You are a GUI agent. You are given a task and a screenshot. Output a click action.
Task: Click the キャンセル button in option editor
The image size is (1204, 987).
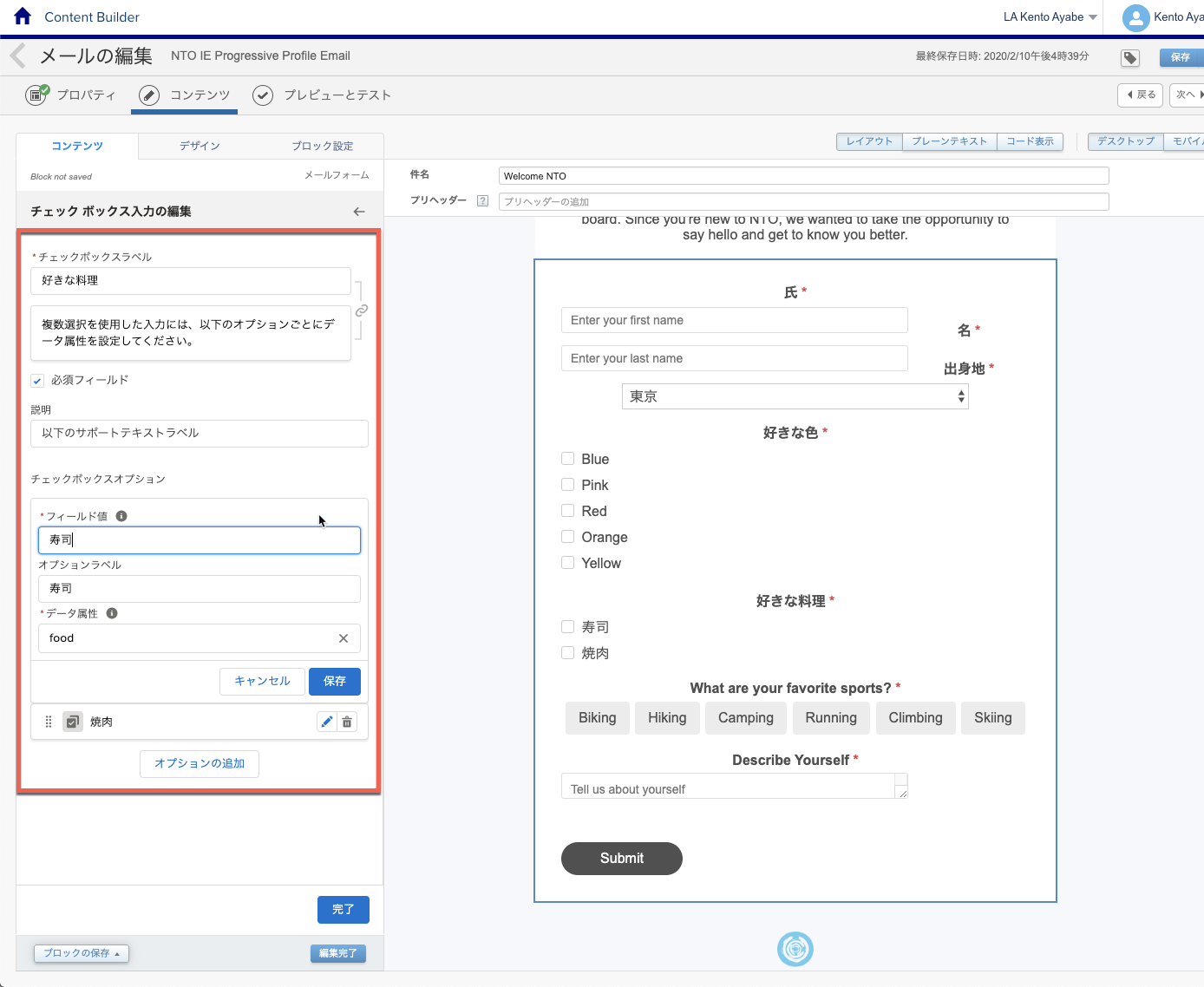pyautogui.click(x=262, y=682)
